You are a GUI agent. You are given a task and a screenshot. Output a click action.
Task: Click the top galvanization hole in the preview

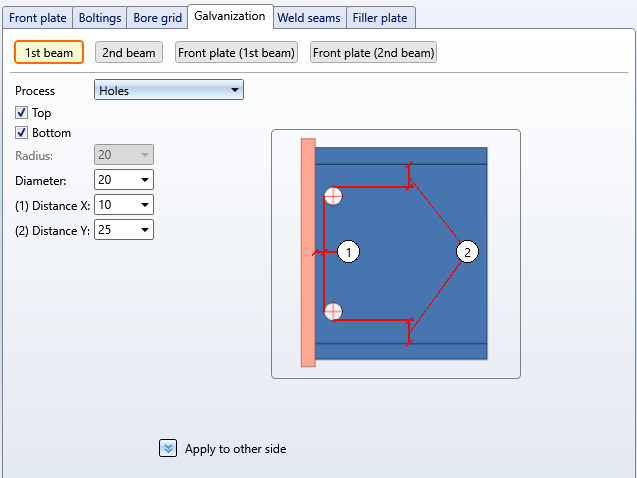pyautogui.click(x=334, y=197)
